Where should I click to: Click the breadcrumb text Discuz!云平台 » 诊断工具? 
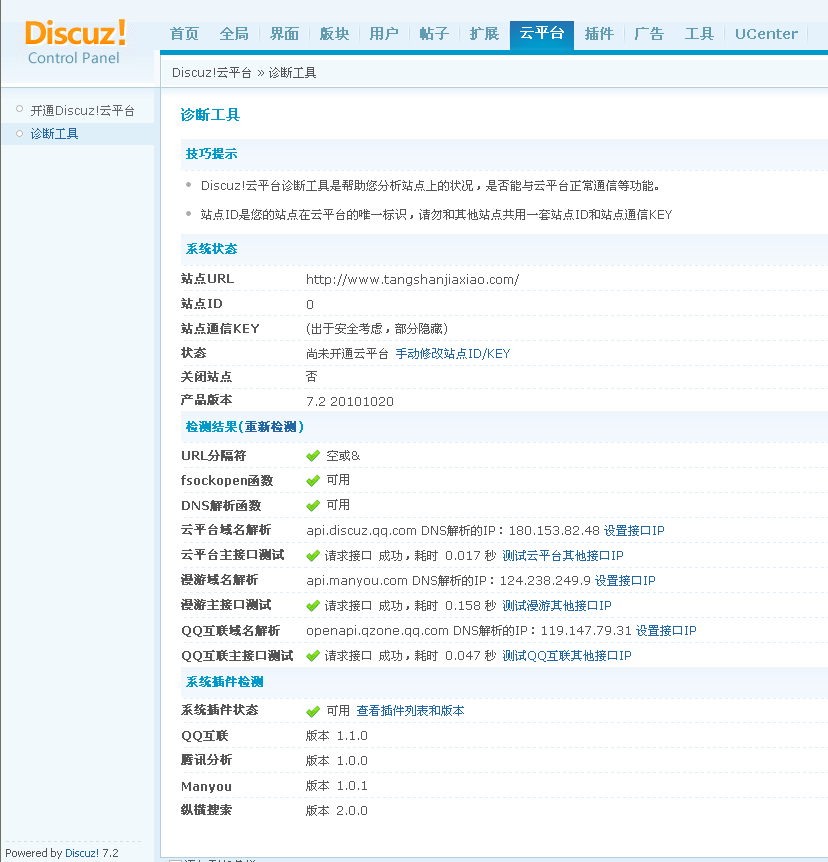point(244,73)
